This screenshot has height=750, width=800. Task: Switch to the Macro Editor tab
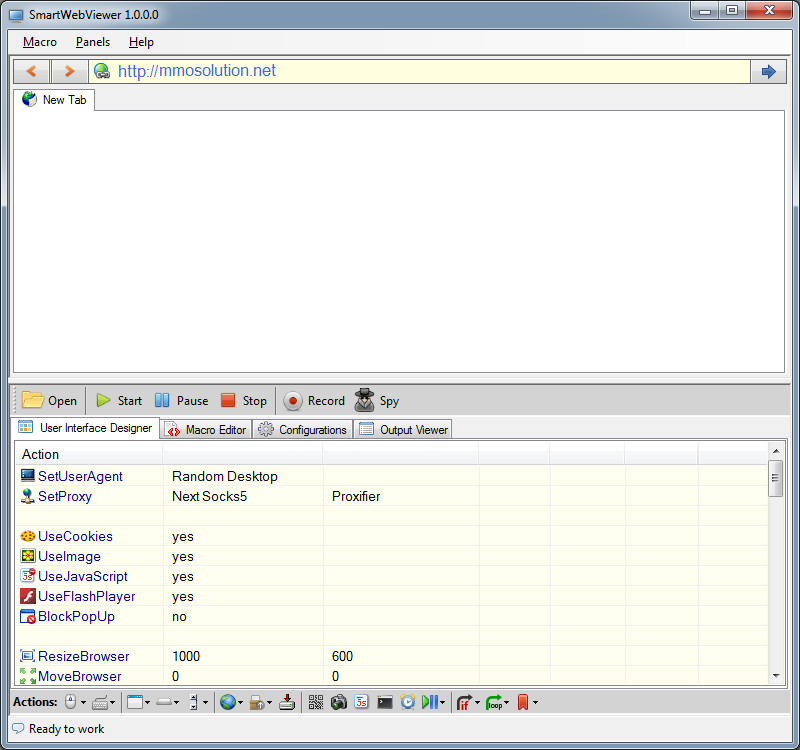[205, 430]
